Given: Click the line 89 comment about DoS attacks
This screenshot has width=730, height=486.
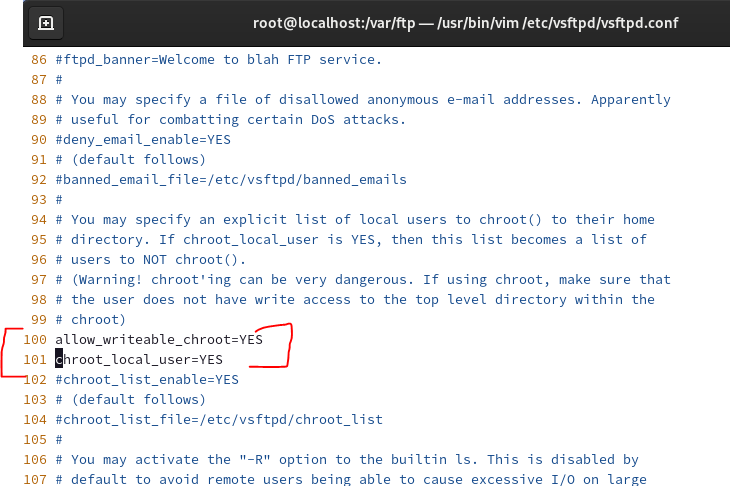Looking at the screenshot, I should coord(230,120).
